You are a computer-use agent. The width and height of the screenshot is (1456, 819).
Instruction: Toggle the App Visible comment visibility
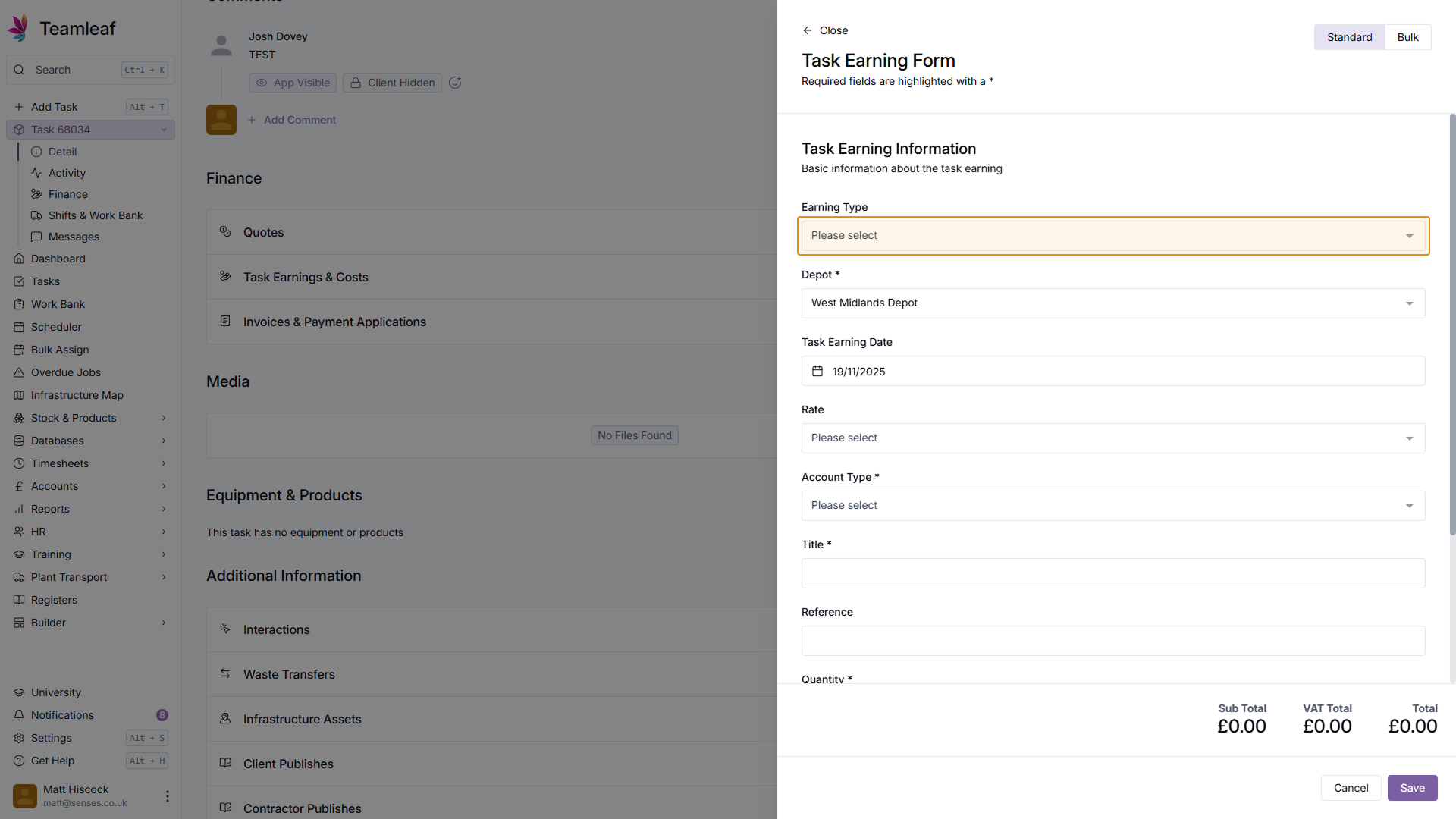(293, 83)
